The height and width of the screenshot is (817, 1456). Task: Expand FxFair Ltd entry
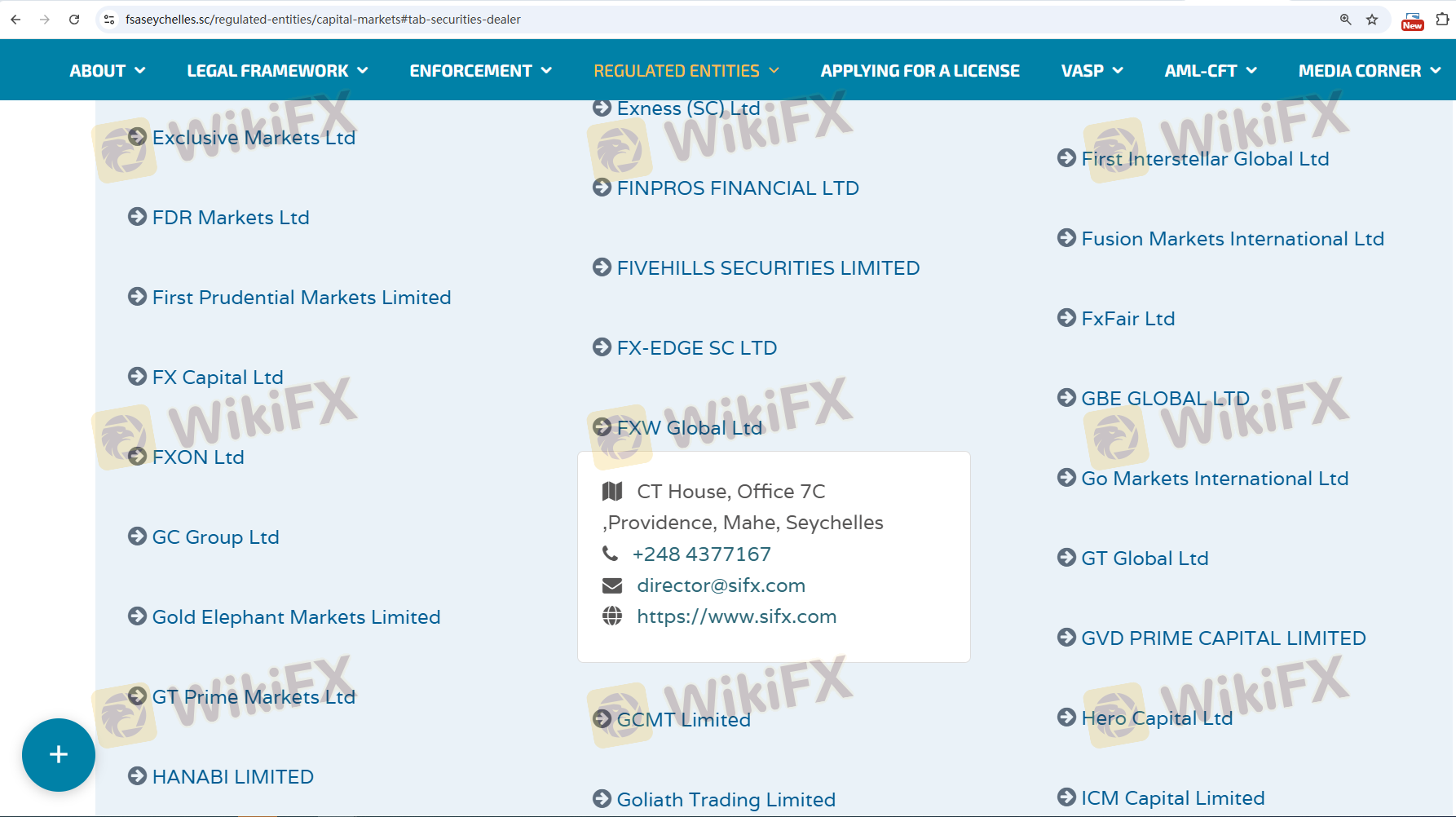[1116, 319]
